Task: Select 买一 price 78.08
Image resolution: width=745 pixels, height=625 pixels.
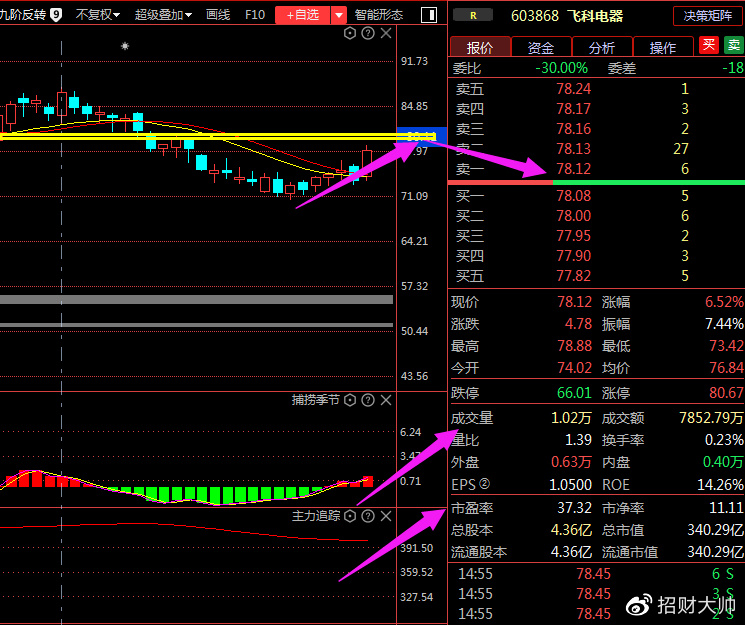Action: pyautogui.click(x=573, y=196)
